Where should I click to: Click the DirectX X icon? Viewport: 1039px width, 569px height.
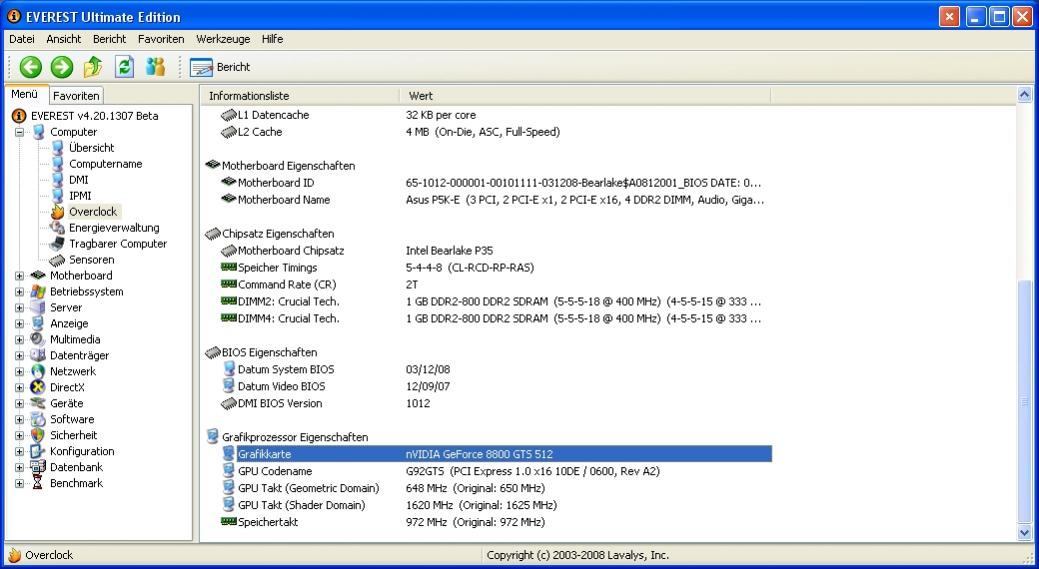(38, 387)
